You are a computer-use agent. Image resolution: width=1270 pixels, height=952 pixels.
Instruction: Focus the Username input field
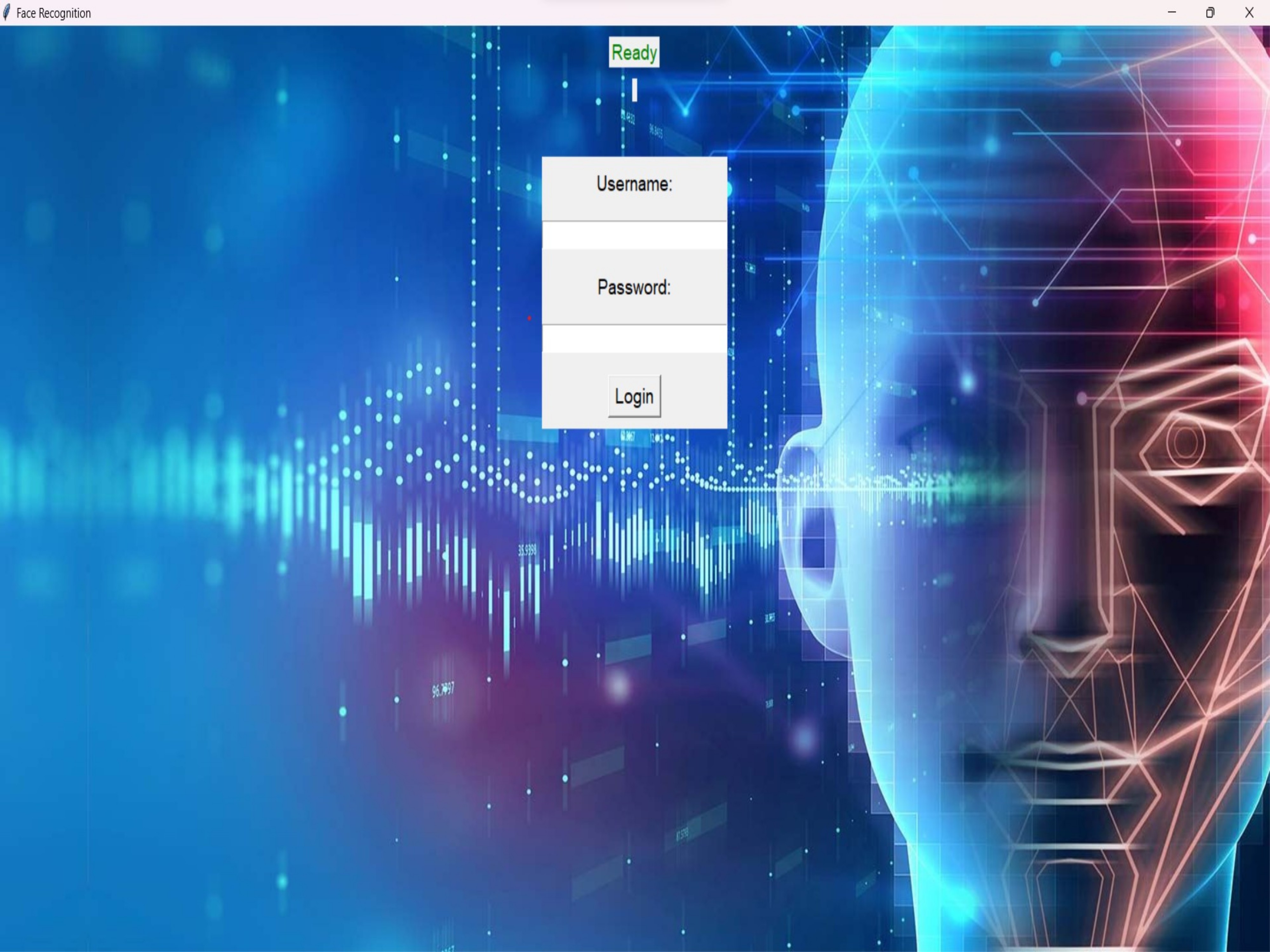point(634,235)
